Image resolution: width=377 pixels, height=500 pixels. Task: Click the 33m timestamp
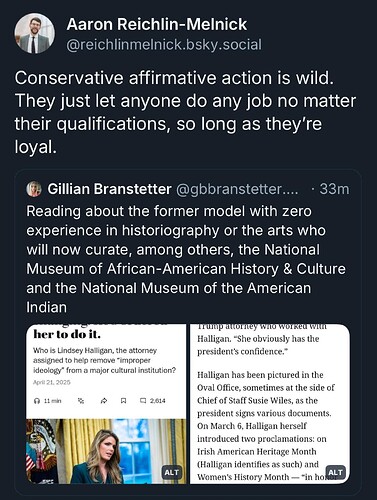click(x=334, y=189)
